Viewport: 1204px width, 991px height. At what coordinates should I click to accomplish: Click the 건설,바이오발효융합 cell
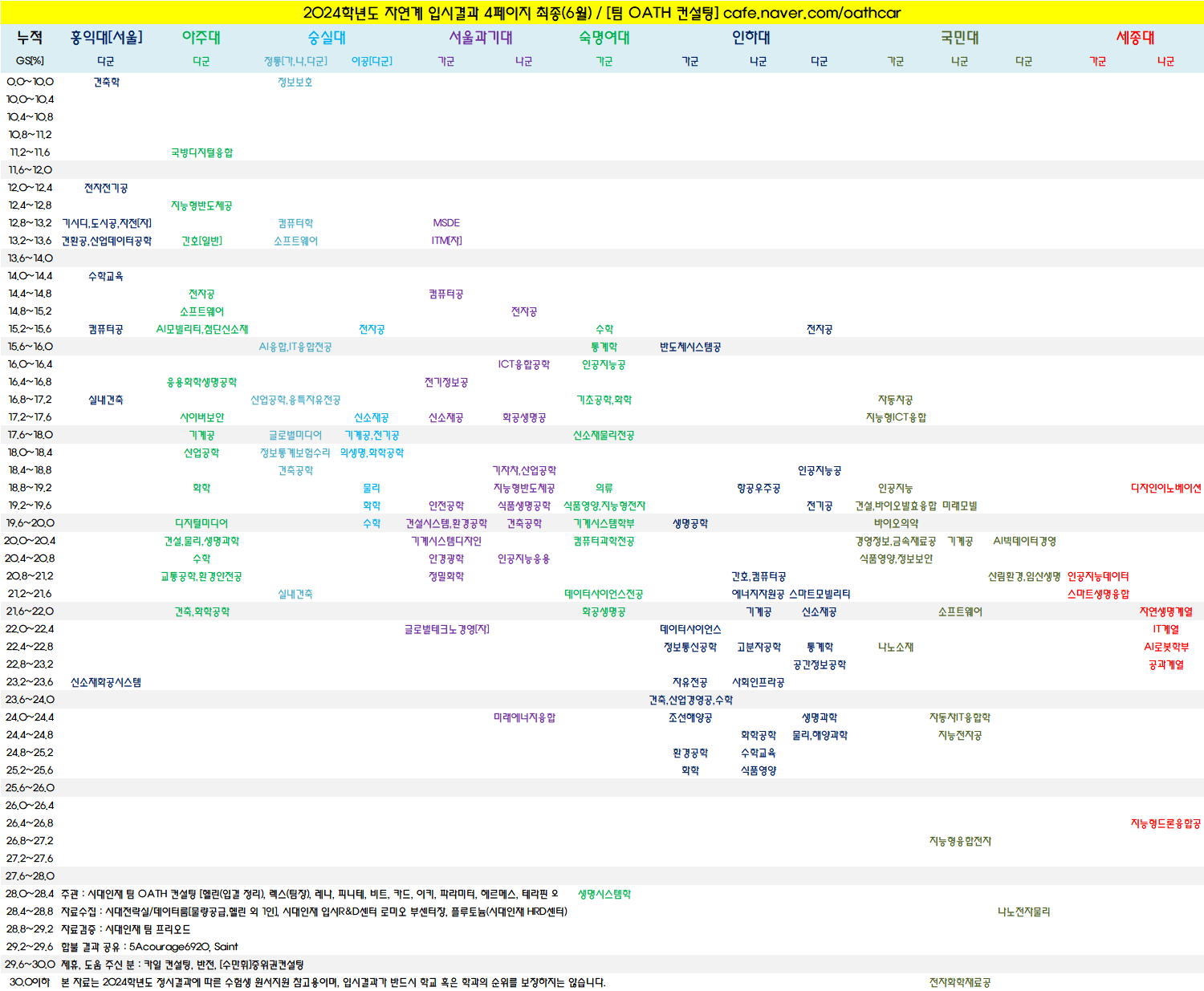896,506
